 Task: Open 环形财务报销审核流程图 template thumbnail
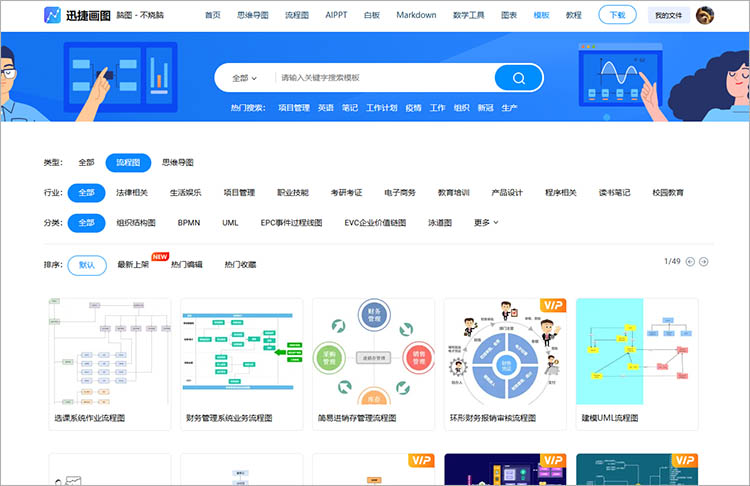[505, 352]
